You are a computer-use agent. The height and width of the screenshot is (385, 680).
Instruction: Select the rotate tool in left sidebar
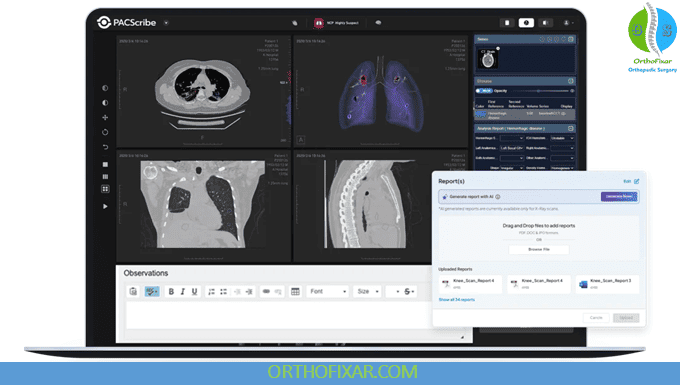tap(105, 132)
